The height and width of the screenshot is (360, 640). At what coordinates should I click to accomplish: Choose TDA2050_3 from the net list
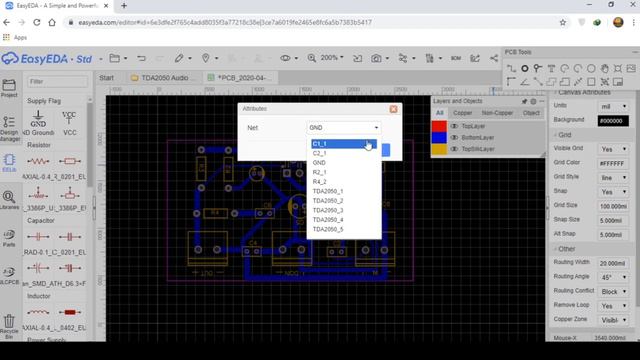pyautogui.click(x=344, y=210)
